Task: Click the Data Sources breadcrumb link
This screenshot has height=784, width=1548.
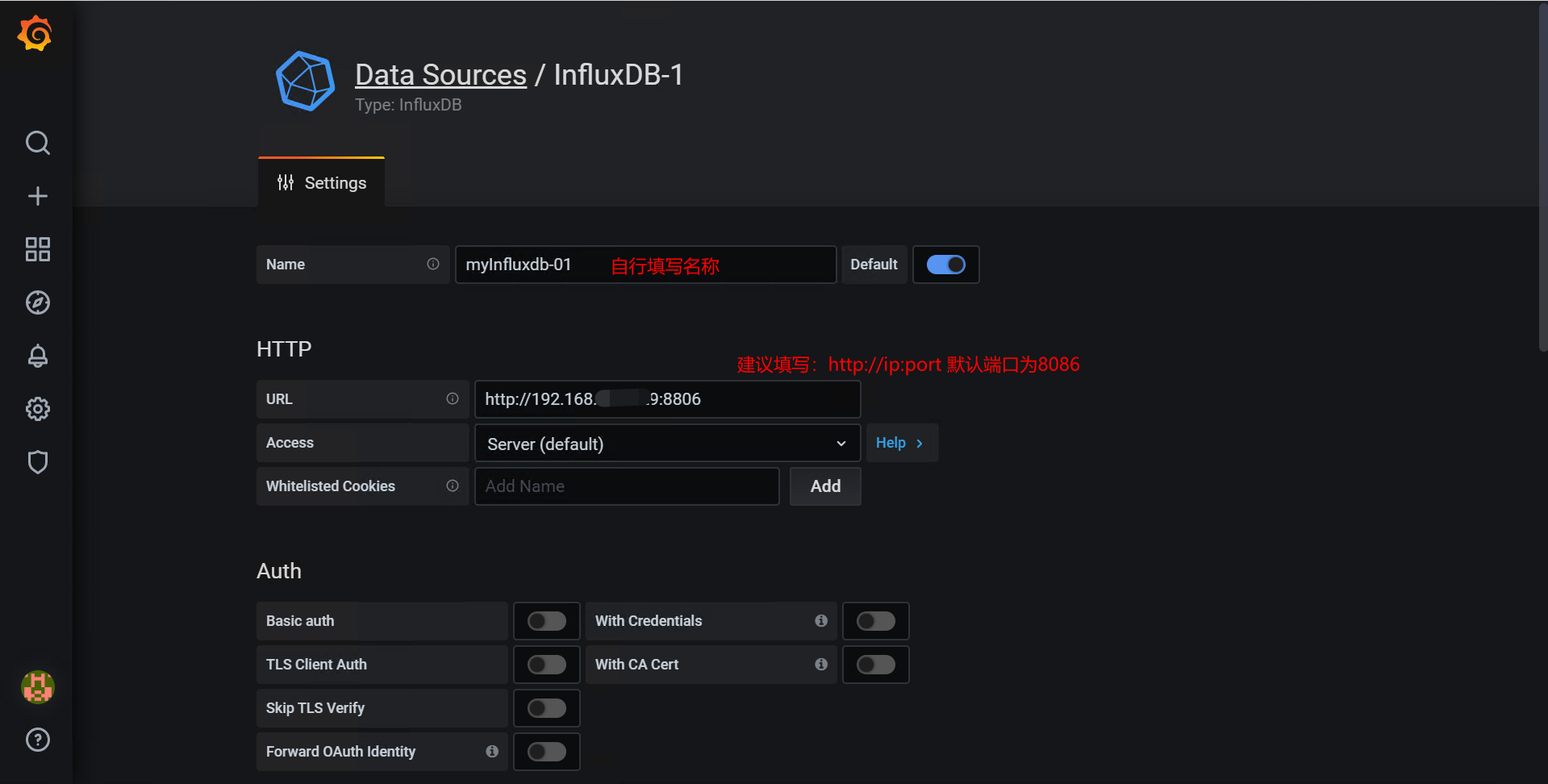Action: [440, 75]
